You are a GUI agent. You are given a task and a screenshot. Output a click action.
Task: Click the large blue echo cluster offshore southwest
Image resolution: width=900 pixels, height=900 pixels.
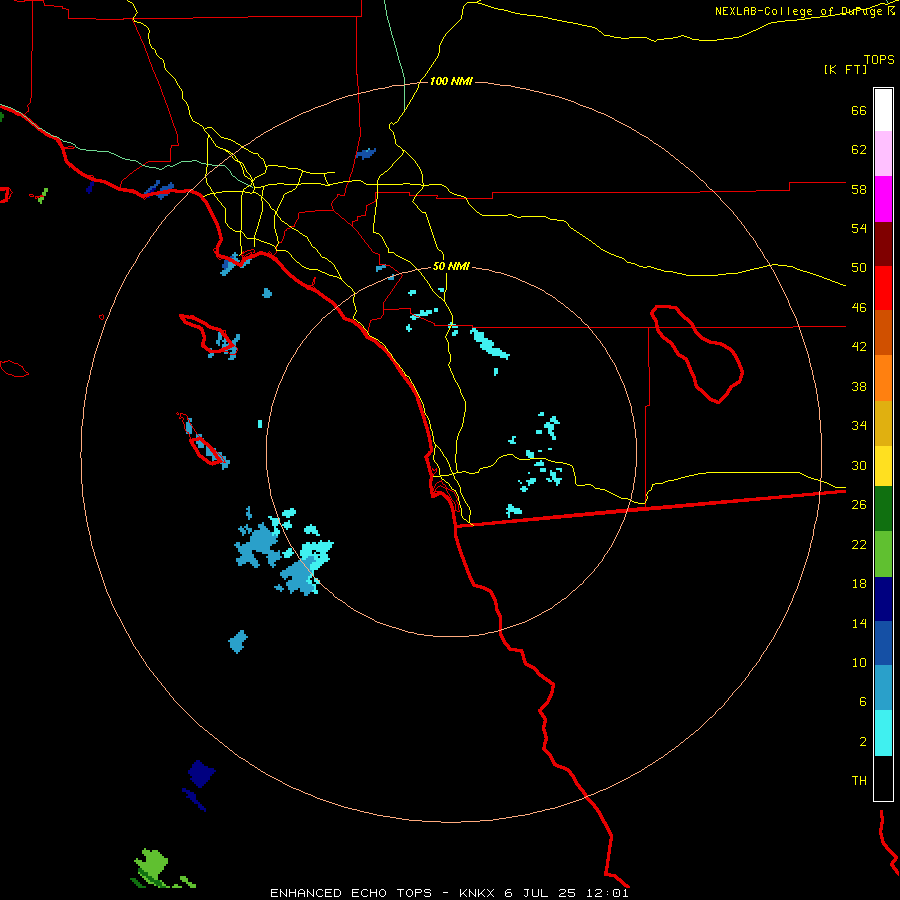(x=258, y=544)
